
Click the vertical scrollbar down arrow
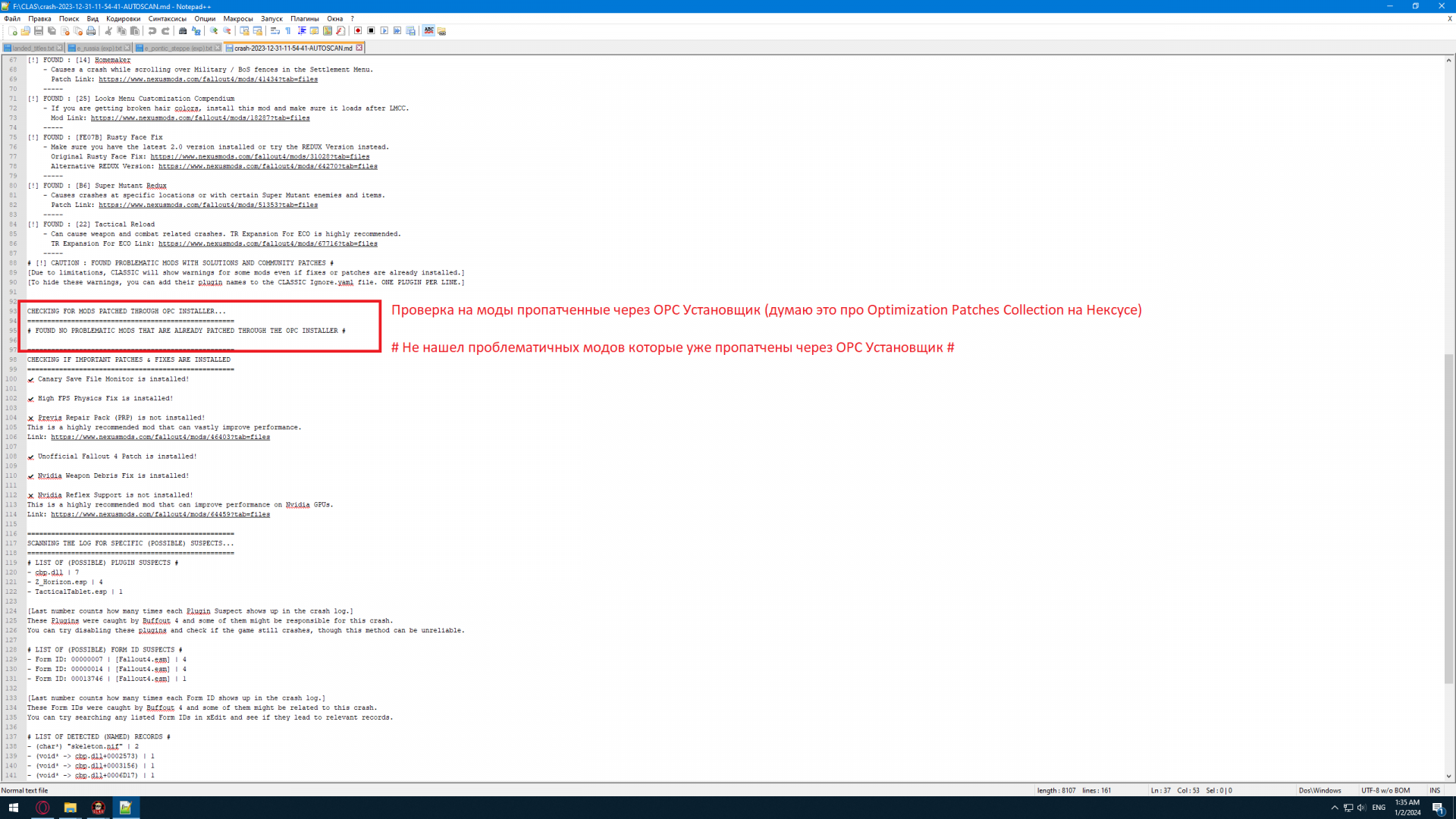point(1448,777)
